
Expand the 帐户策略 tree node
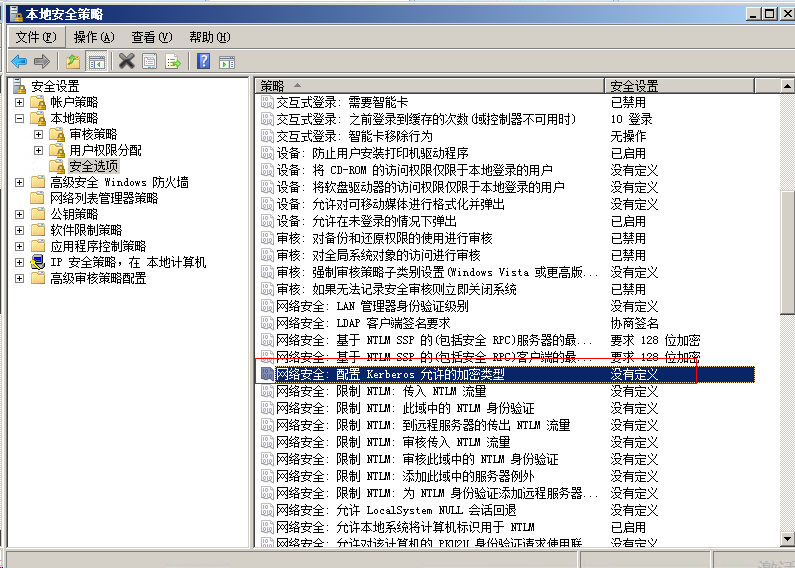click(19, 102)
